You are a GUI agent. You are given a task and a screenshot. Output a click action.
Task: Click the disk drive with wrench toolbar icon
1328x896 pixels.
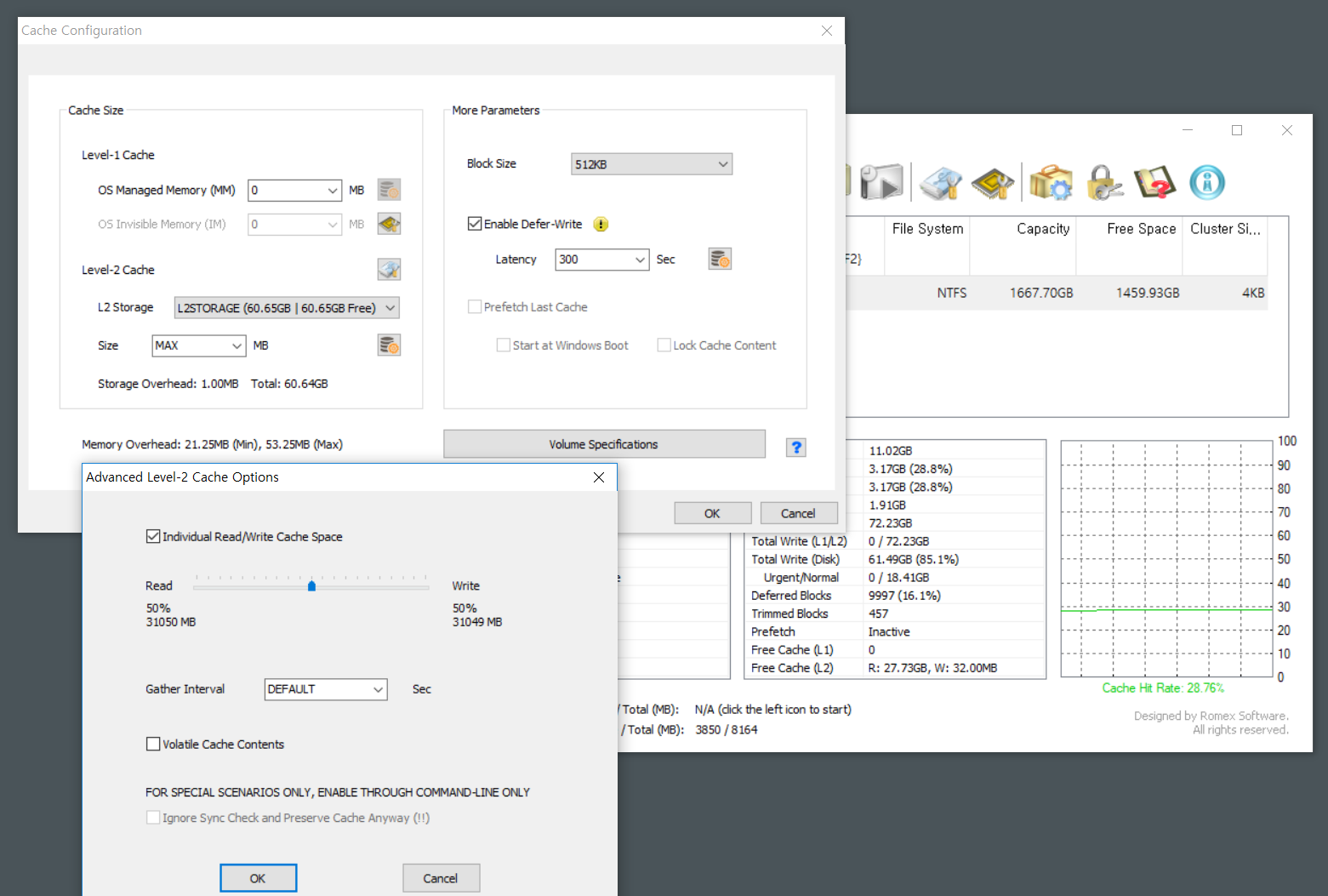tap(940, 182)
